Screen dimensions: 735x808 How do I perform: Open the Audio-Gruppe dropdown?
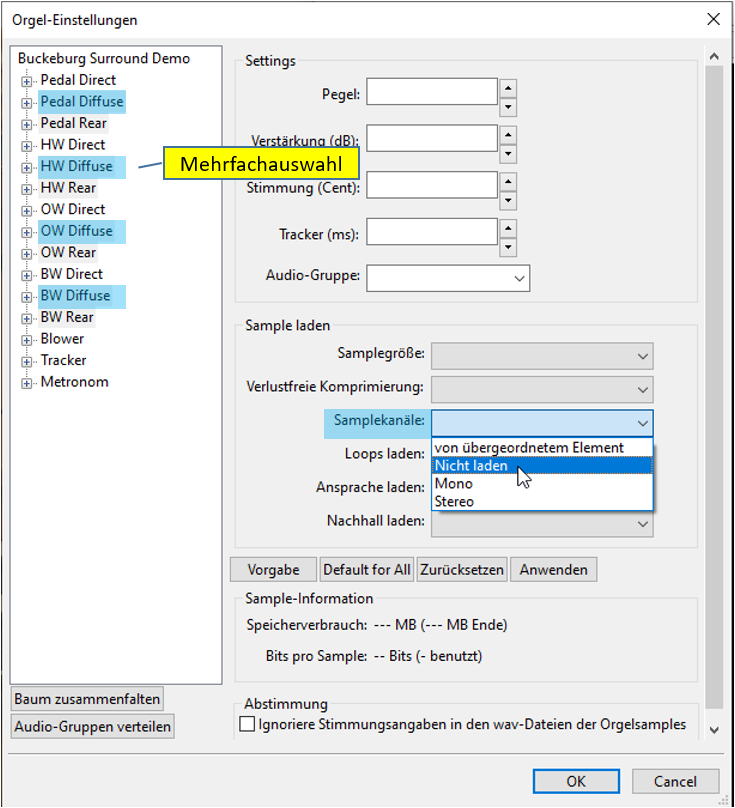pos(448,278)
